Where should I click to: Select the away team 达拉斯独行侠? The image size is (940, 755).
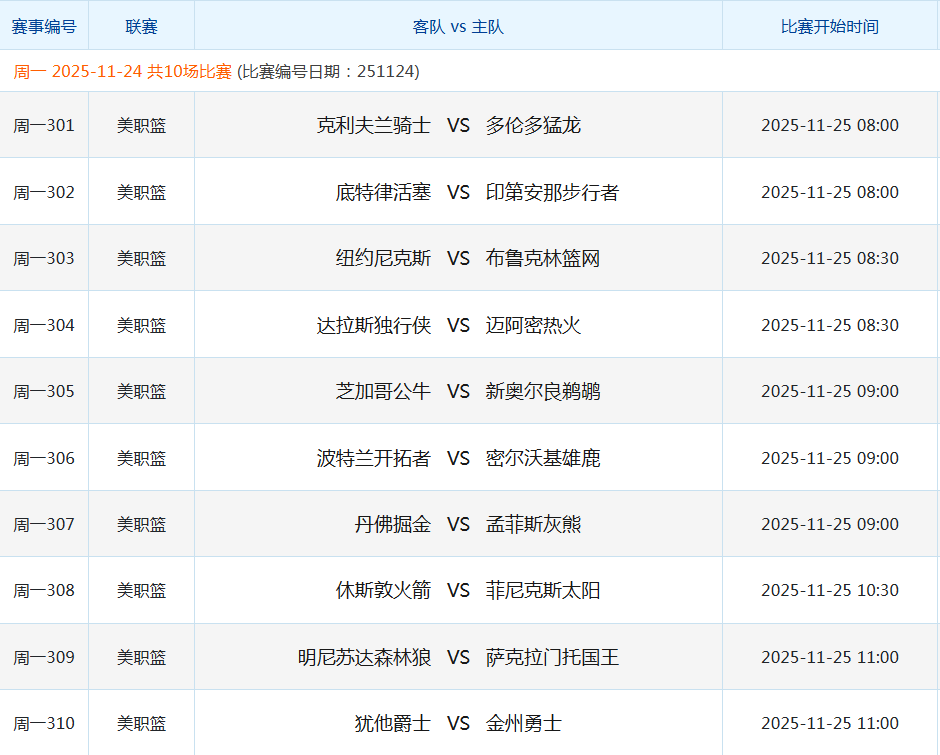pos(373,325)
